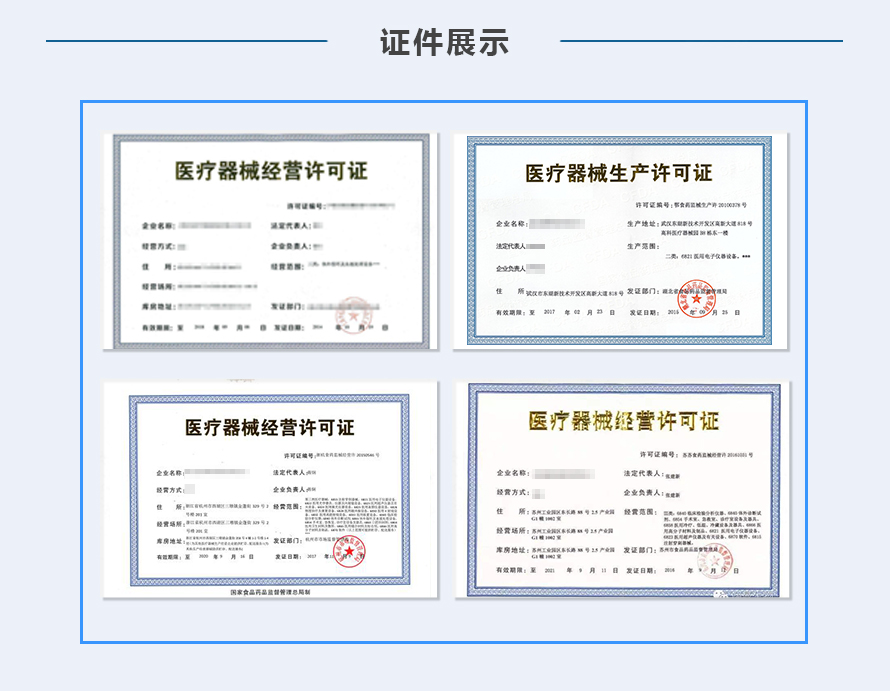Click the gold 医疗器械经营许可证 title text
The image size is (890, 691).
(623, 420)
